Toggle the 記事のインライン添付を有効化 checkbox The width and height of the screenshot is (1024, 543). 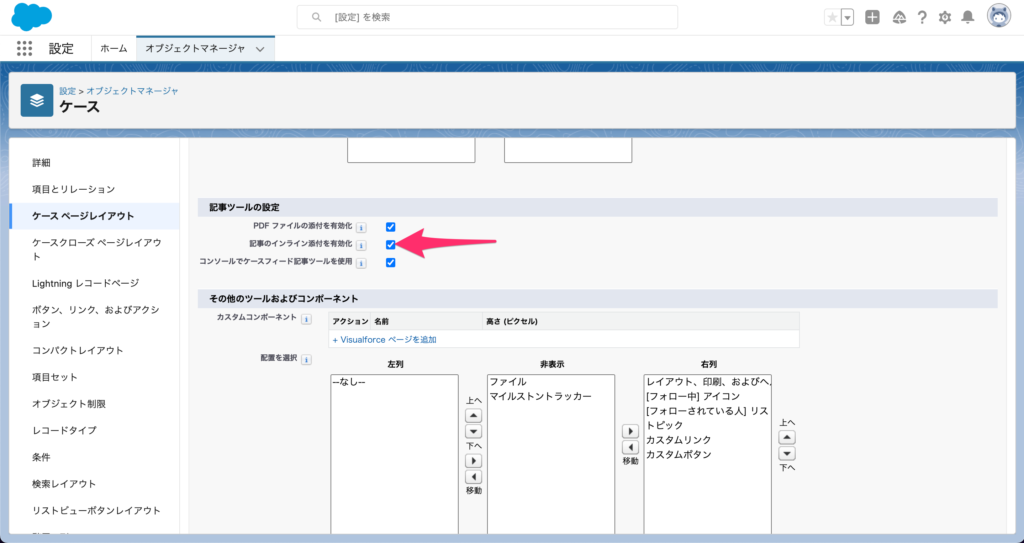click(x=391, y=245)
